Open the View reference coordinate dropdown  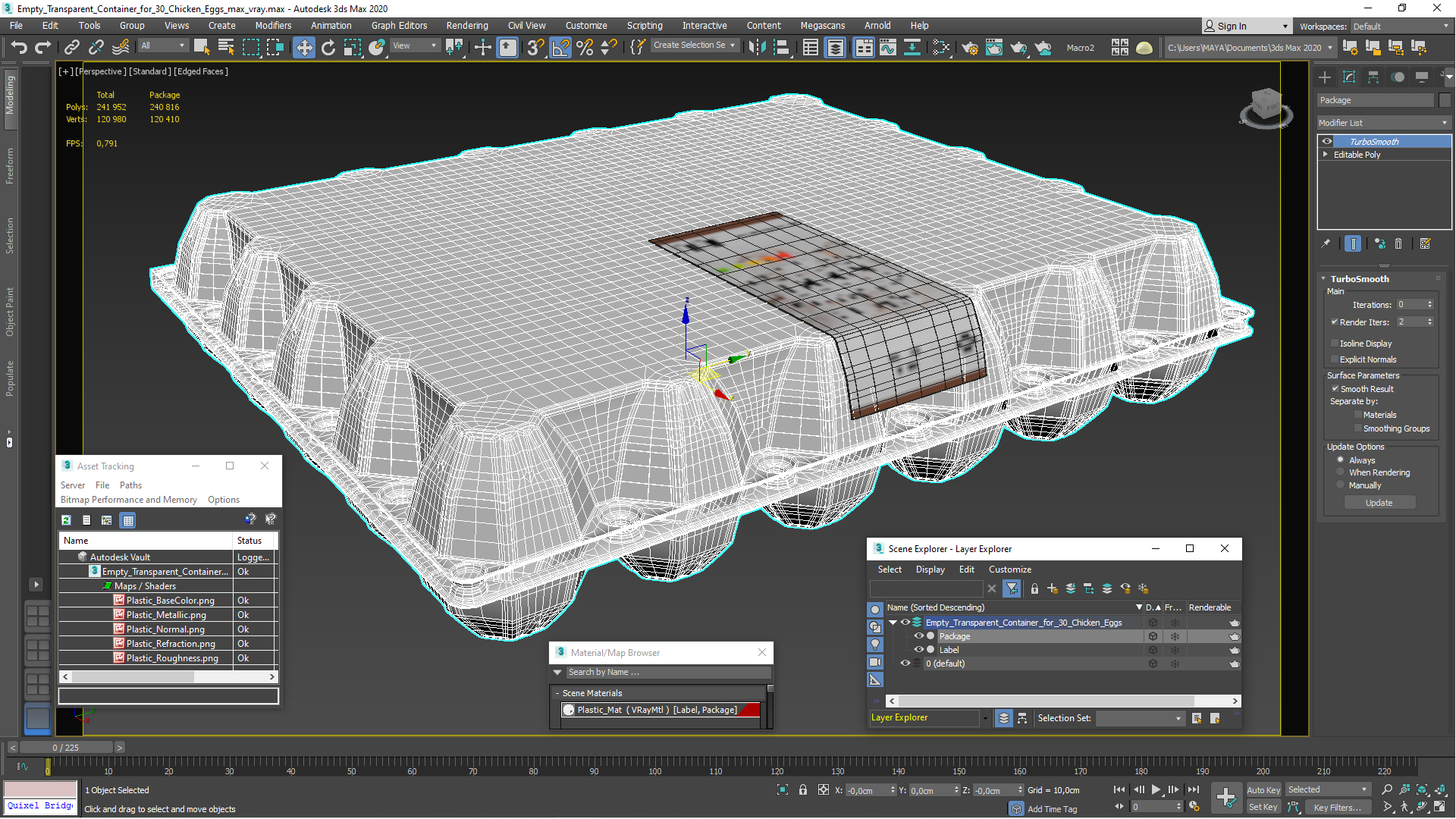point(415,45)
